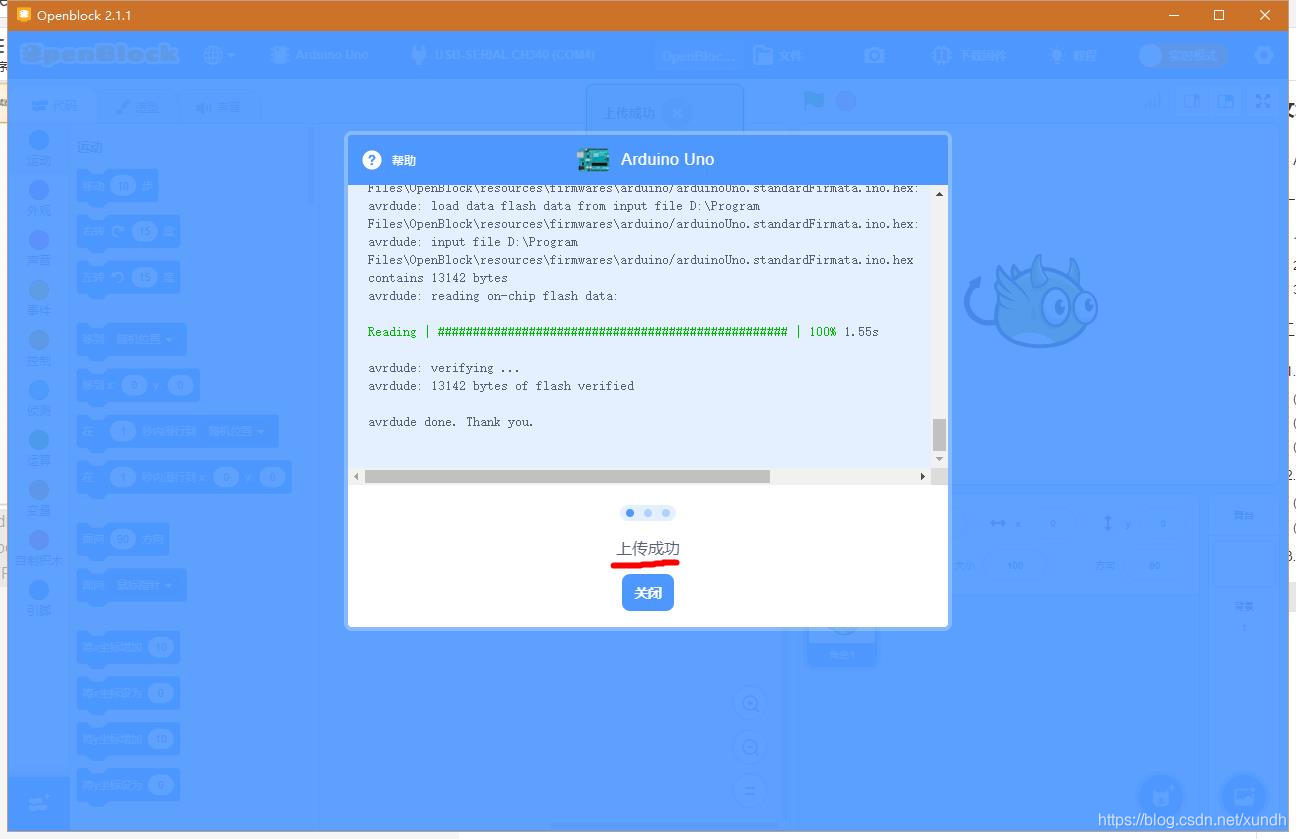This screenshot has width=1296, height=839.
Task: Click the log's scroll-right arrow
Action: (922, 477)
